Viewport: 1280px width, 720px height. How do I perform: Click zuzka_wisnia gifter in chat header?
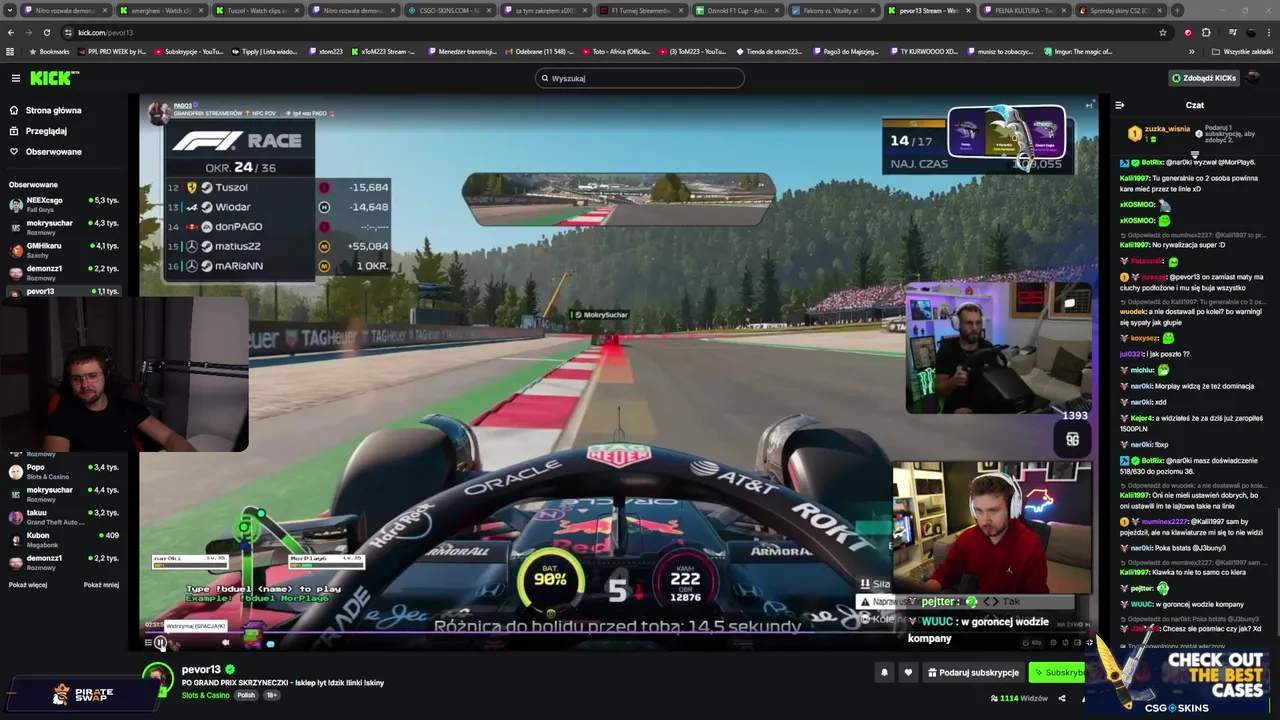tap(1167, 129)
